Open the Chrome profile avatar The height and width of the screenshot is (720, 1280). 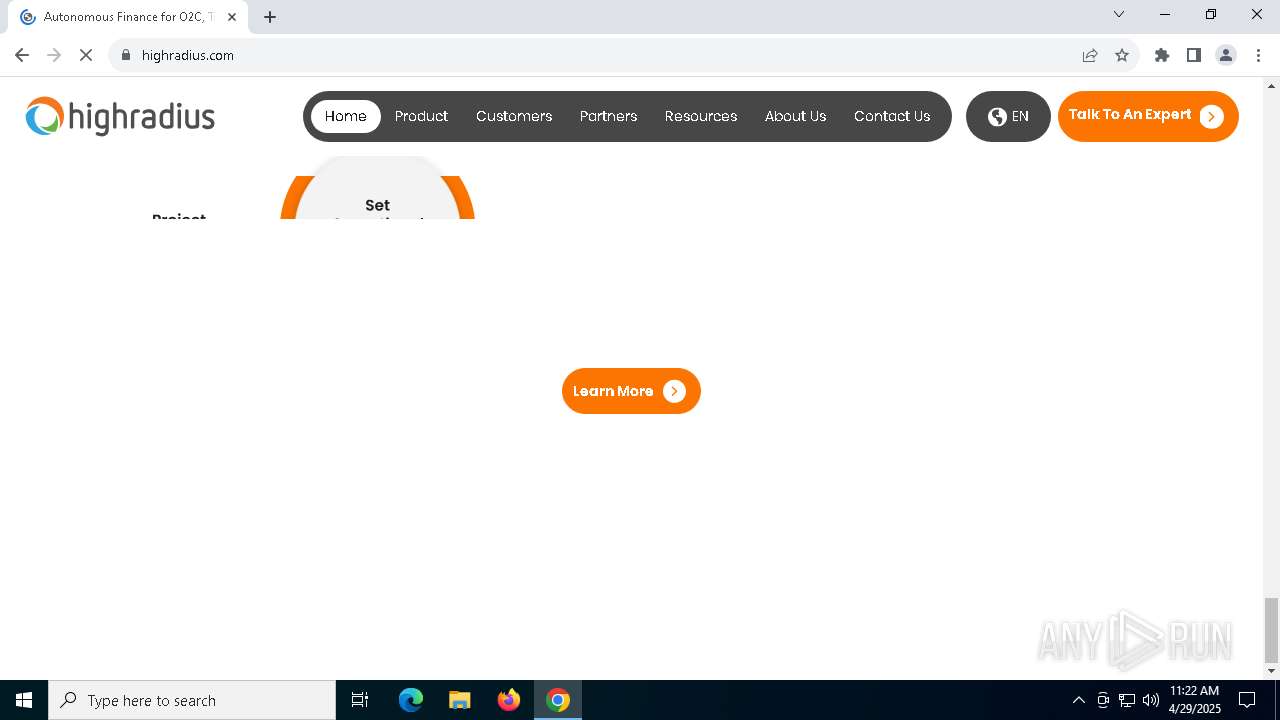tap(1226, 55)
